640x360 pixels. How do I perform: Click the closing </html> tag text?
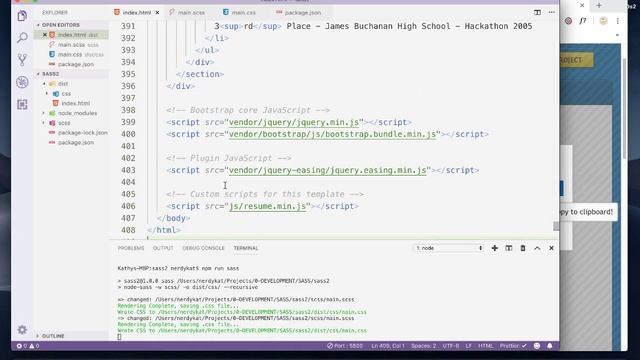(x=164, y=230)
